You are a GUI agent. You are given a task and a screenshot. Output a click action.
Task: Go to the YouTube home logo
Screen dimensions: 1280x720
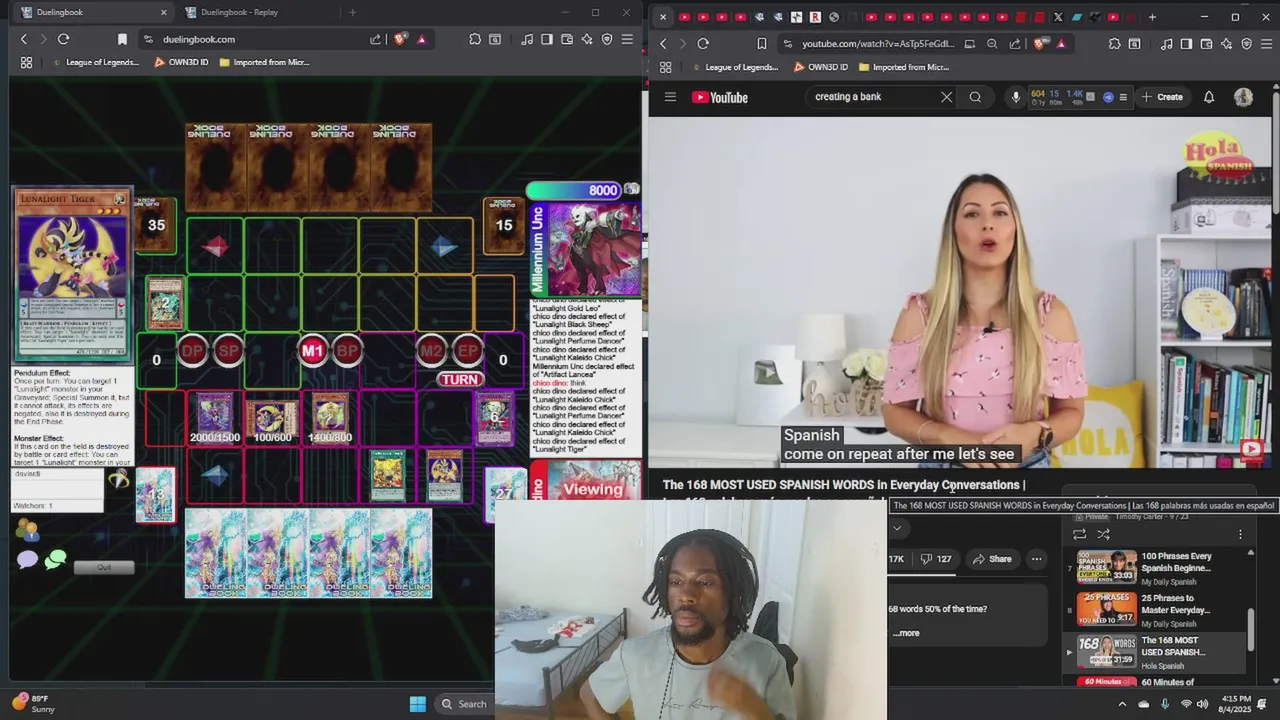pos(720,97)
